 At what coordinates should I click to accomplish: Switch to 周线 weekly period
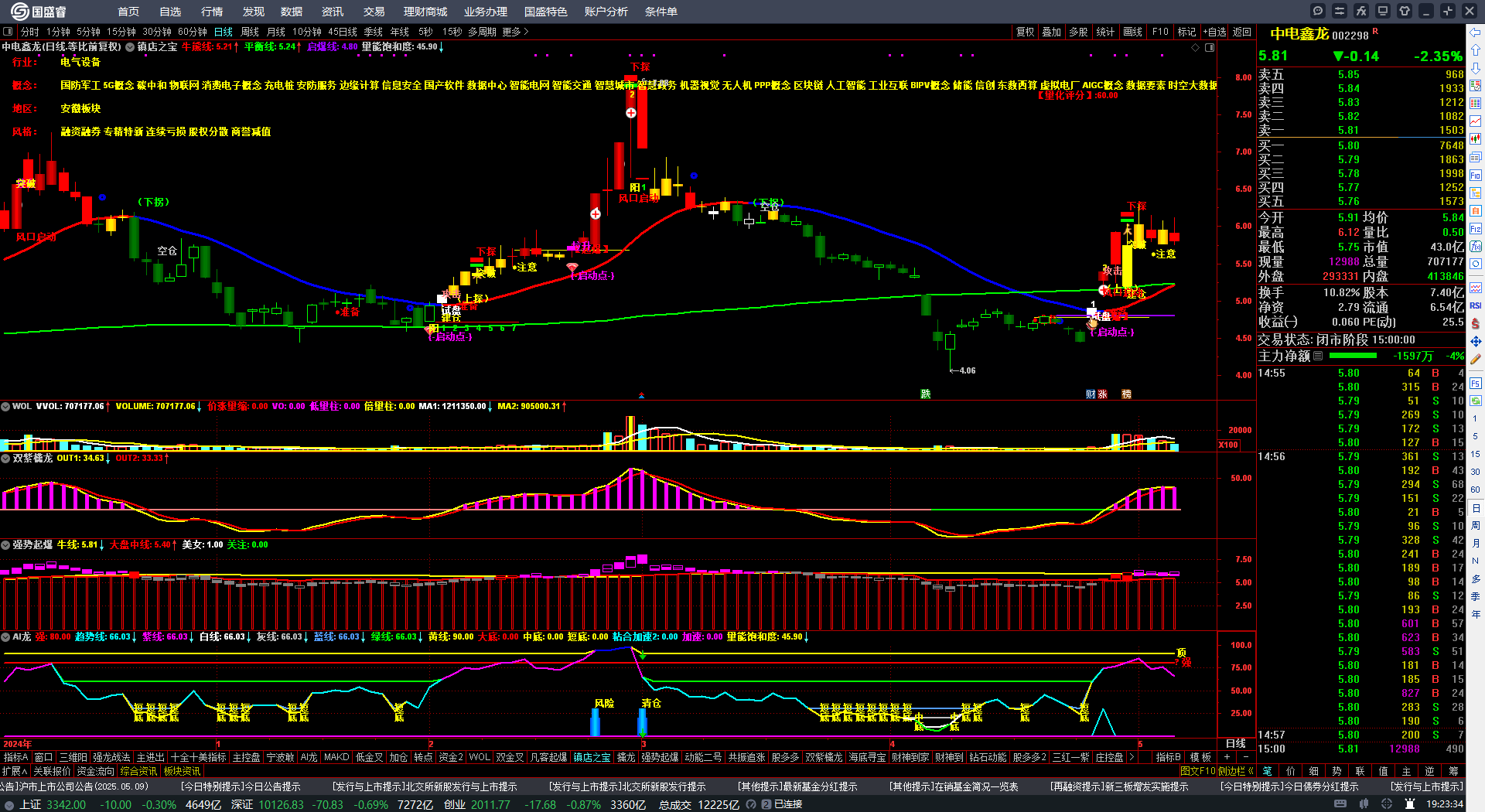(250, 32)
